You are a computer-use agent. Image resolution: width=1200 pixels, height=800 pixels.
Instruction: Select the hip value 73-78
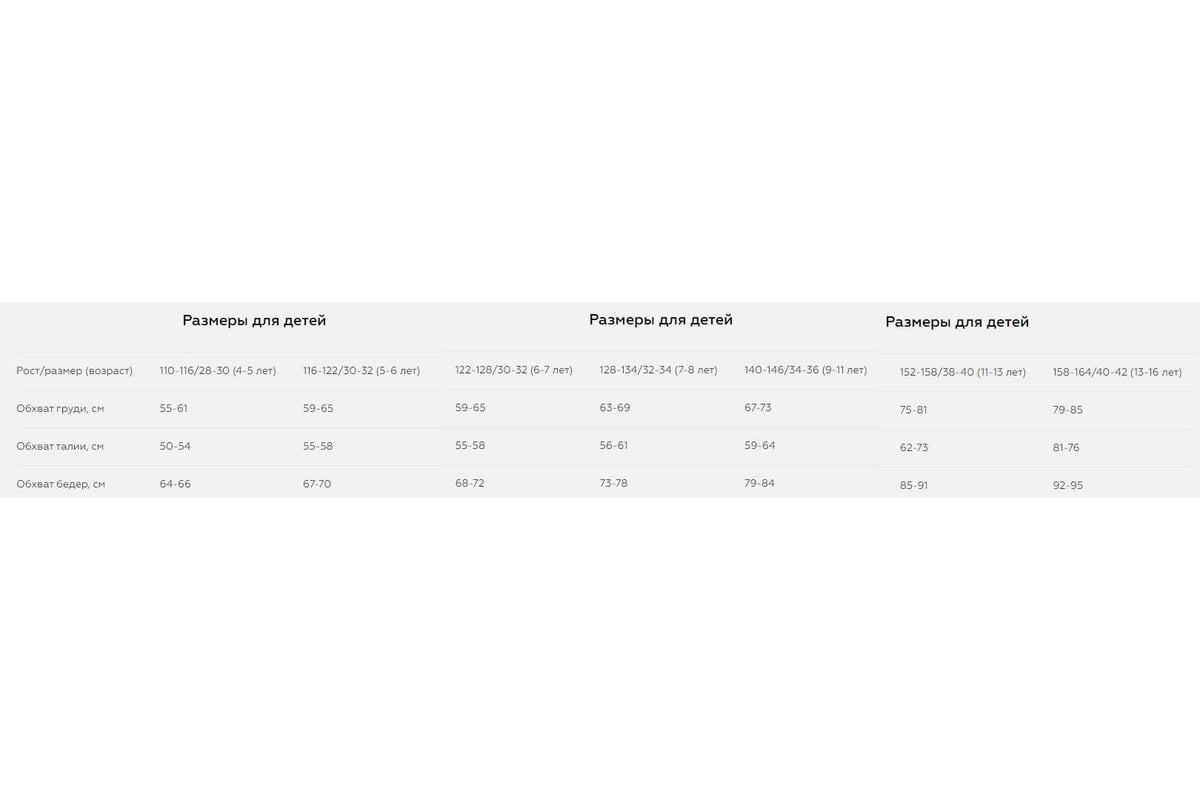[x=614, y=483]
